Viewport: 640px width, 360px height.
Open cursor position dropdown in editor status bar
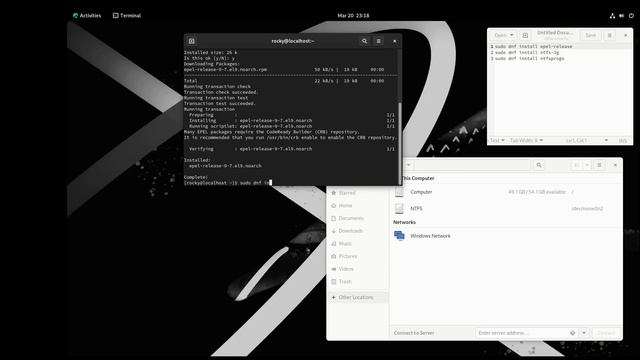click(587, 140)
